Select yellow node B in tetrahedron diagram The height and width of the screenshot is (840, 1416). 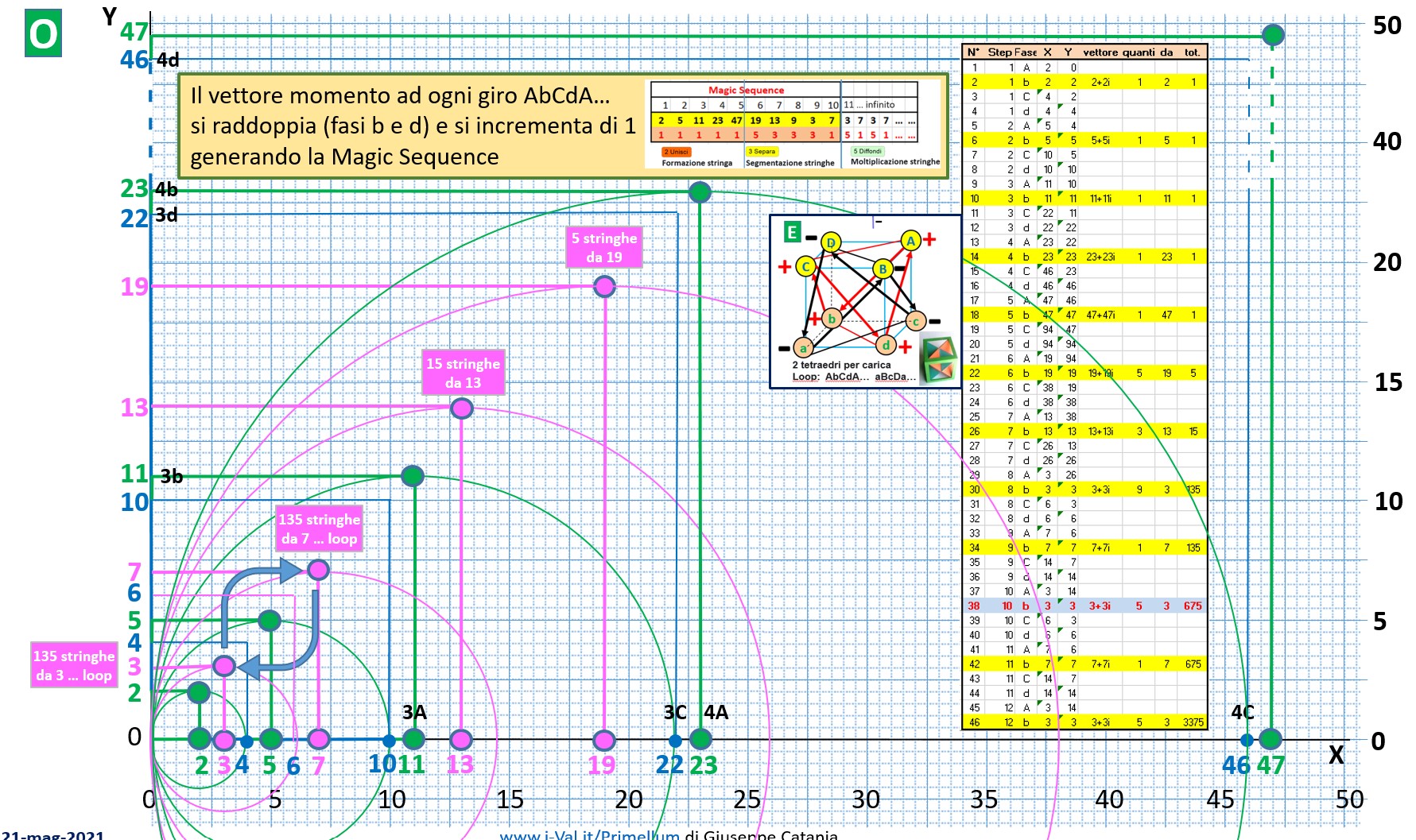tap(883, 269)
